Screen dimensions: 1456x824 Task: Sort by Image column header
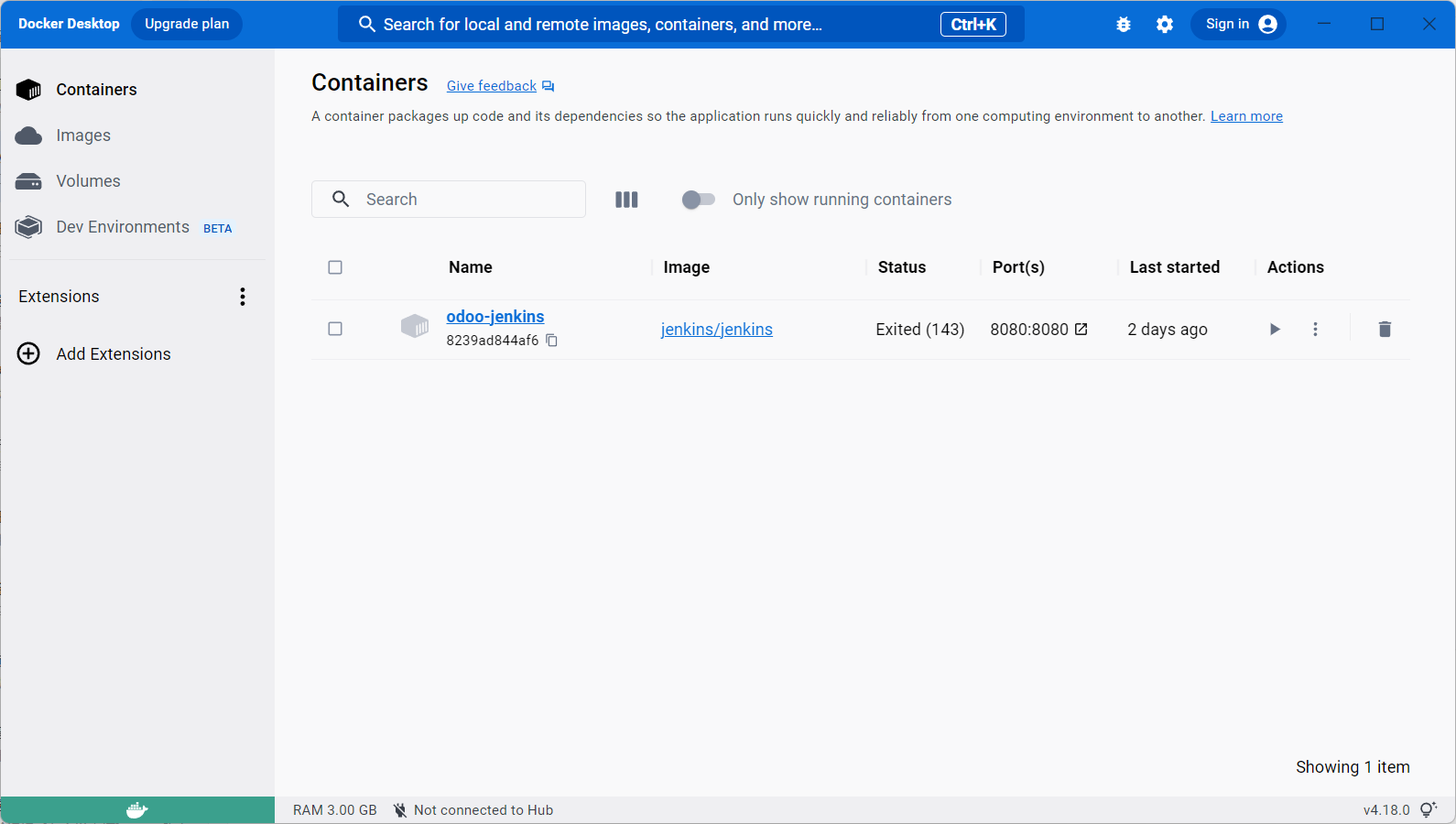tap(687, 267)
